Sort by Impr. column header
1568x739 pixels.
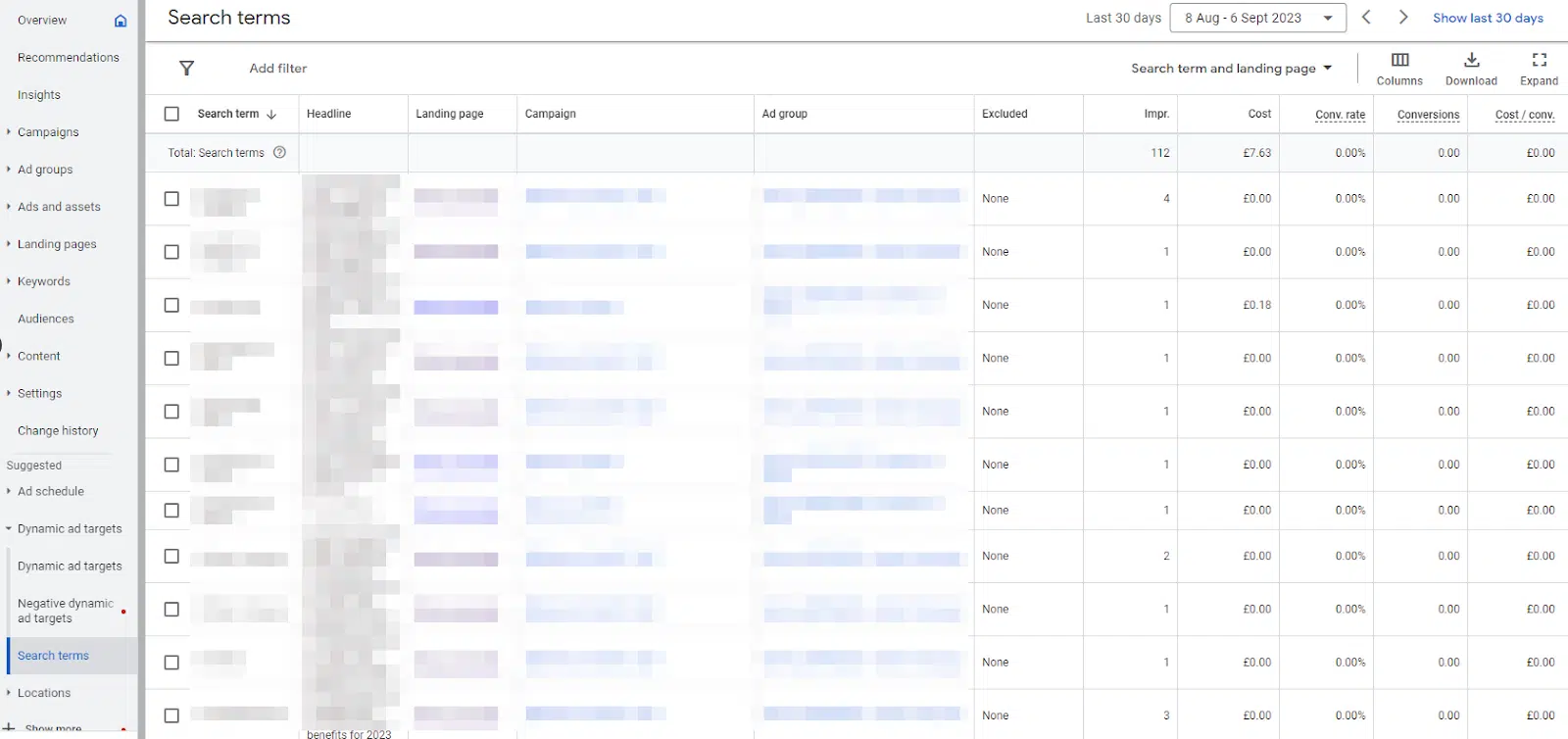pos(1156,114)
